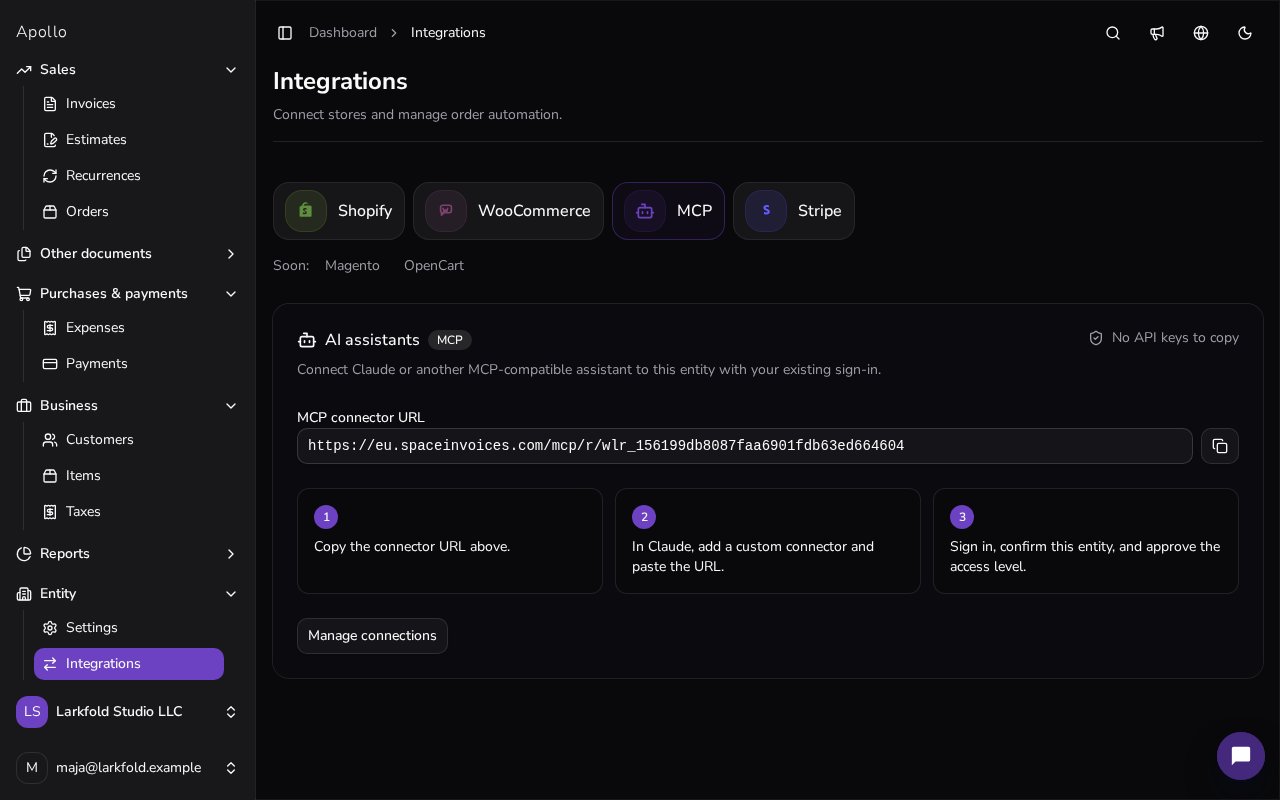Open the Larkfold Studio LLC entity switcher
Screen dimensions: 1280x800
[128, 712]
